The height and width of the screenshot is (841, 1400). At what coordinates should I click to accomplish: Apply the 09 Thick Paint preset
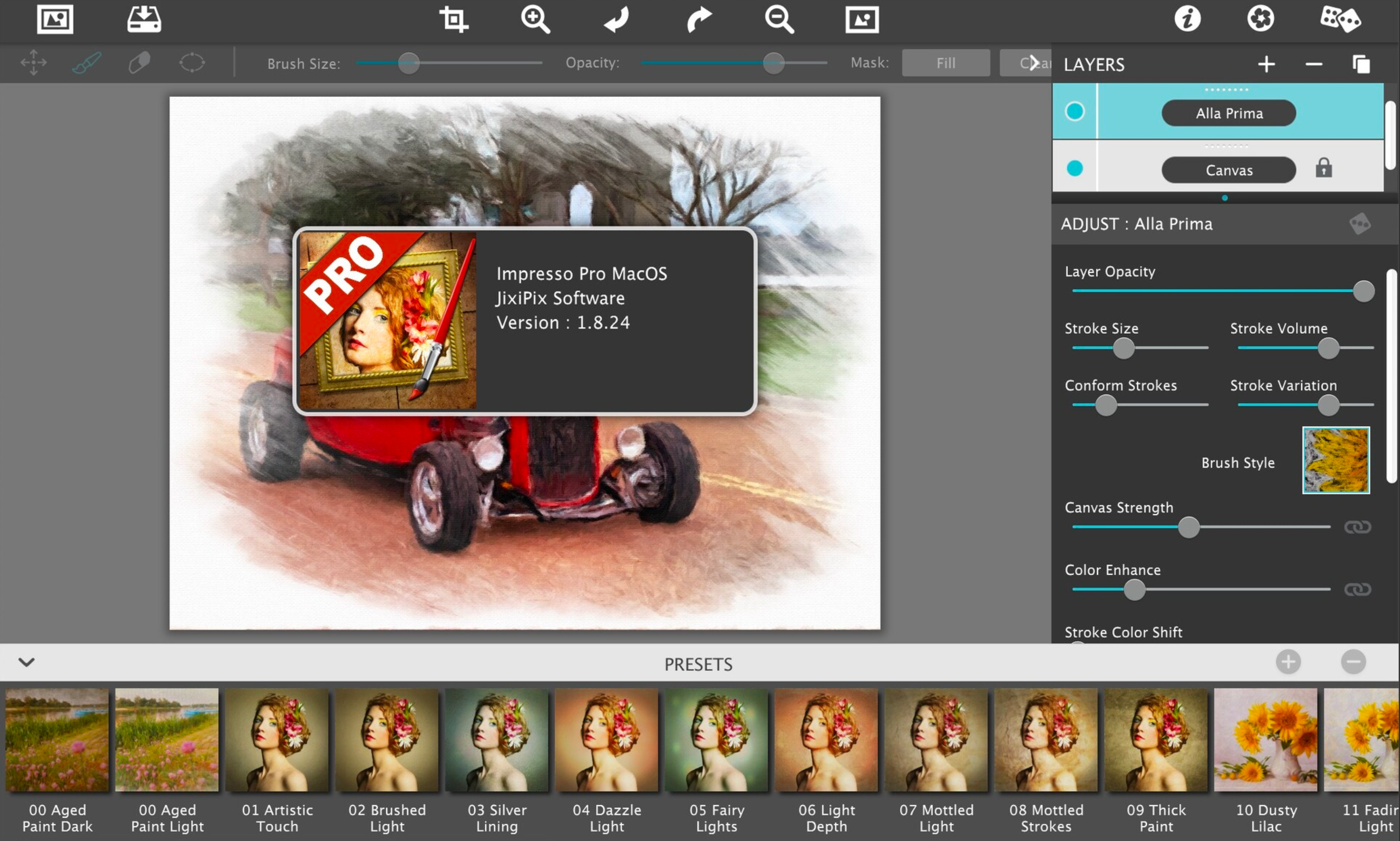pyautogui.click(x=1156, y=739)
